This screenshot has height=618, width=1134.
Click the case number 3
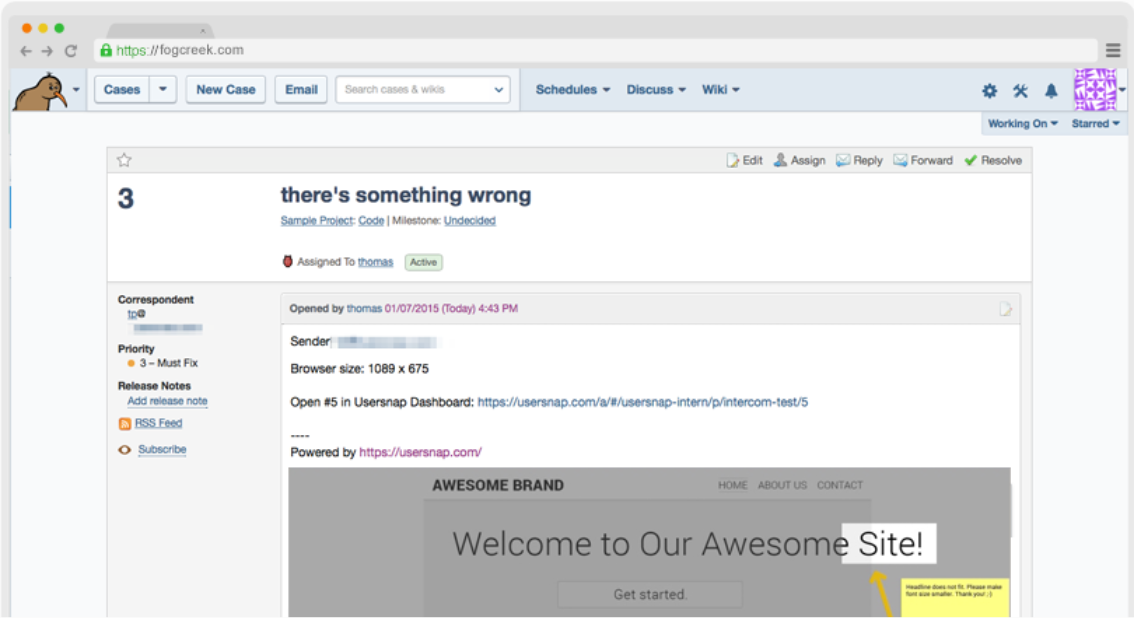point(126,199)
